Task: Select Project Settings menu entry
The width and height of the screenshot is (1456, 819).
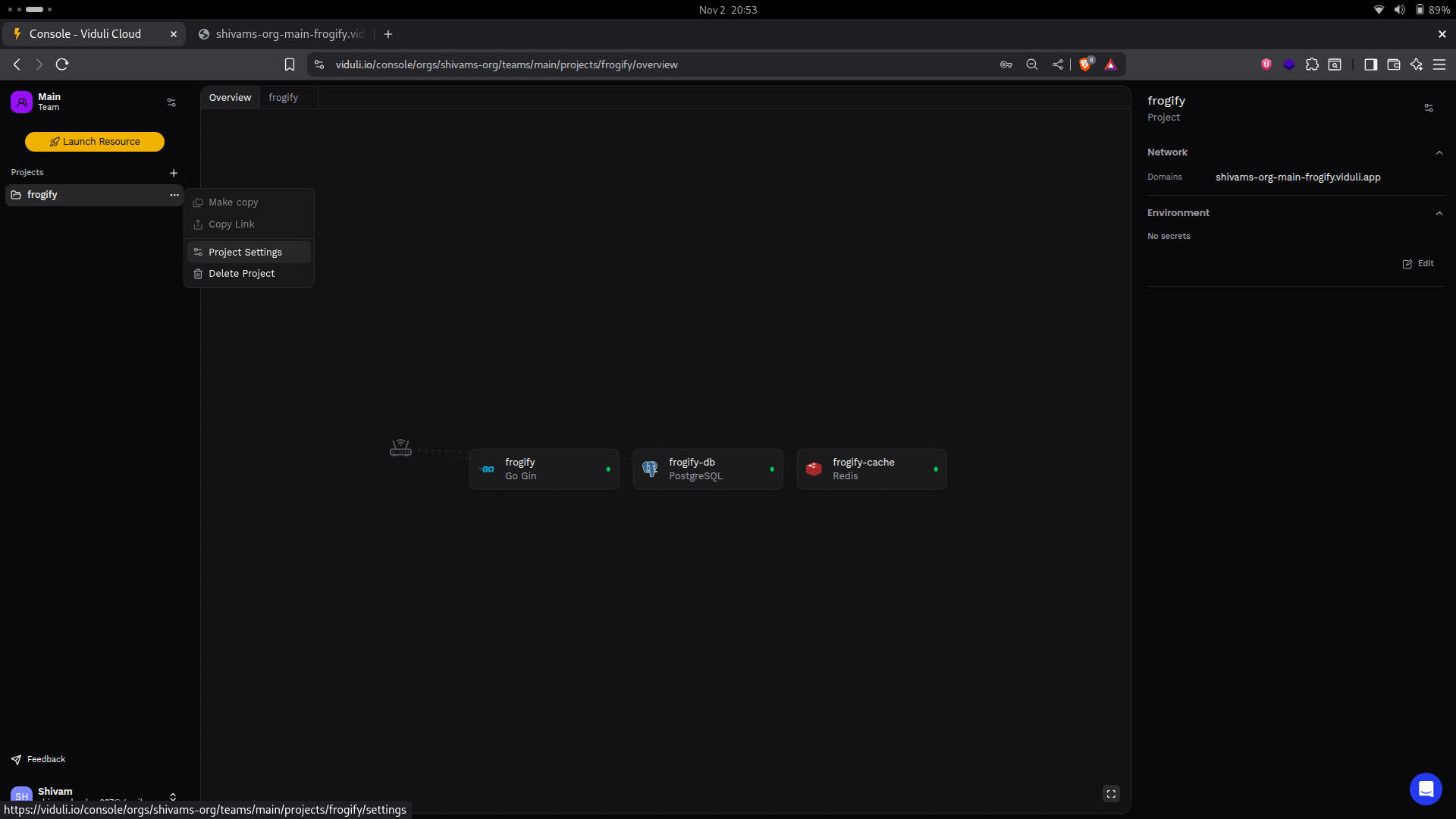Action: click(245, 252)
